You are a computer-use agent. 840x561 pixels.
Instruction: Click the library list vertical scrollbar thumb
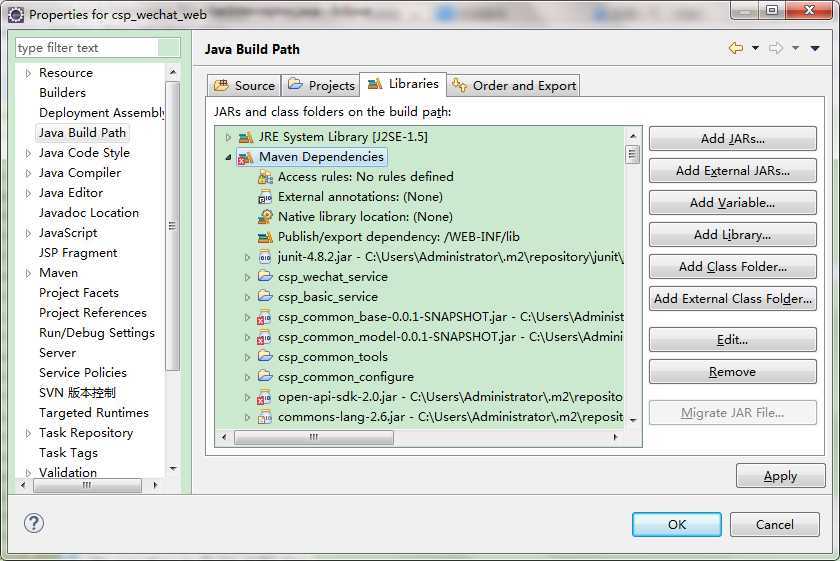[x=633, y=154]
